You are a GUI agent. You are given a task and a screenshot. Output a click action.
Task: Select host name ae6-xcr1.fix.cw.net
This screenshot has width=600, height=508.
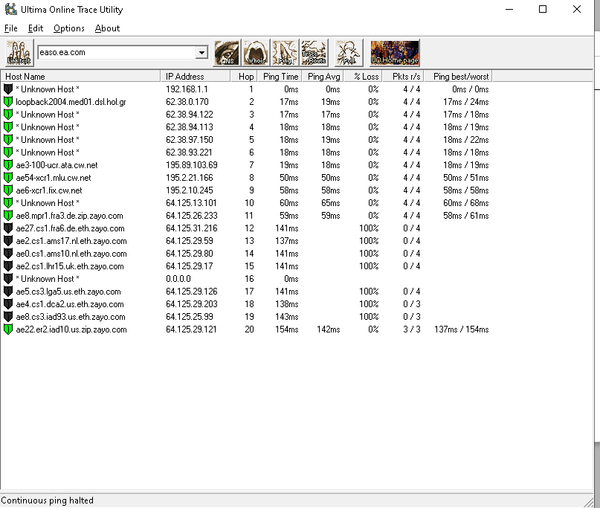(49, 190)
